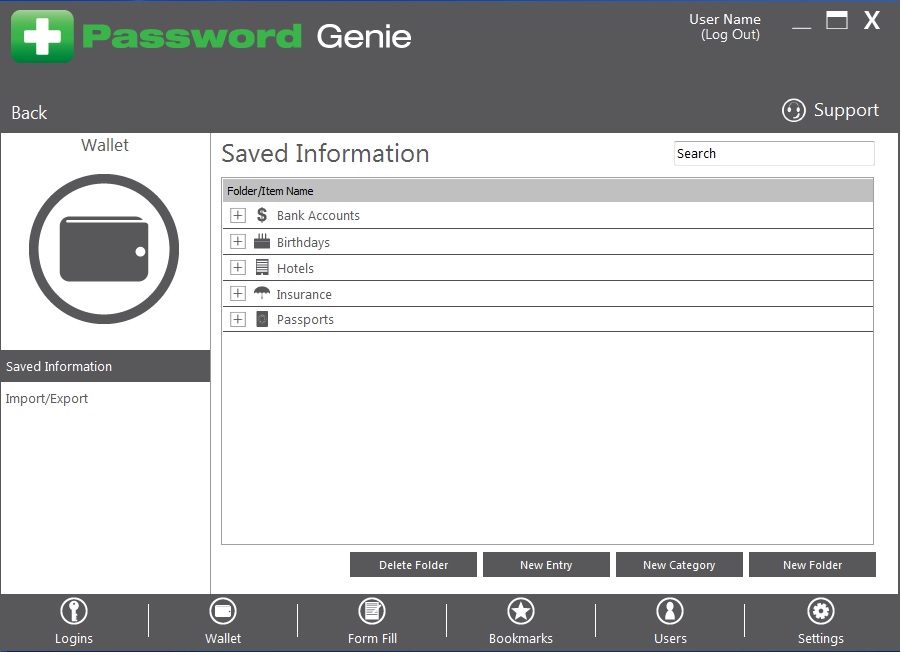Click the Wallet label in bottom bar
This screenshot has width=902, height=652.
click(x=223, y=638)
